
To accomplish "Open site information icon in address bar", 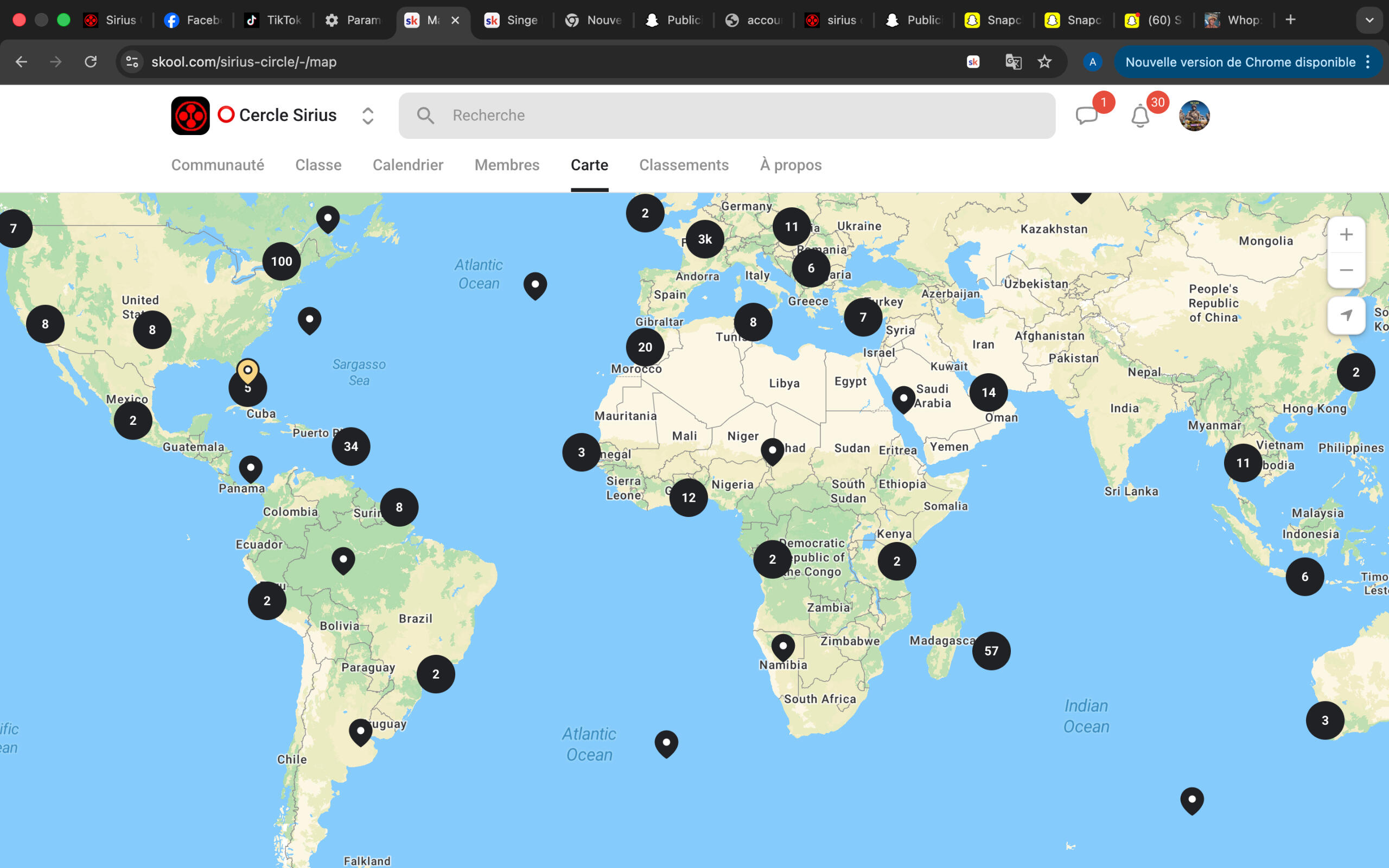I will tap(132, 62).
